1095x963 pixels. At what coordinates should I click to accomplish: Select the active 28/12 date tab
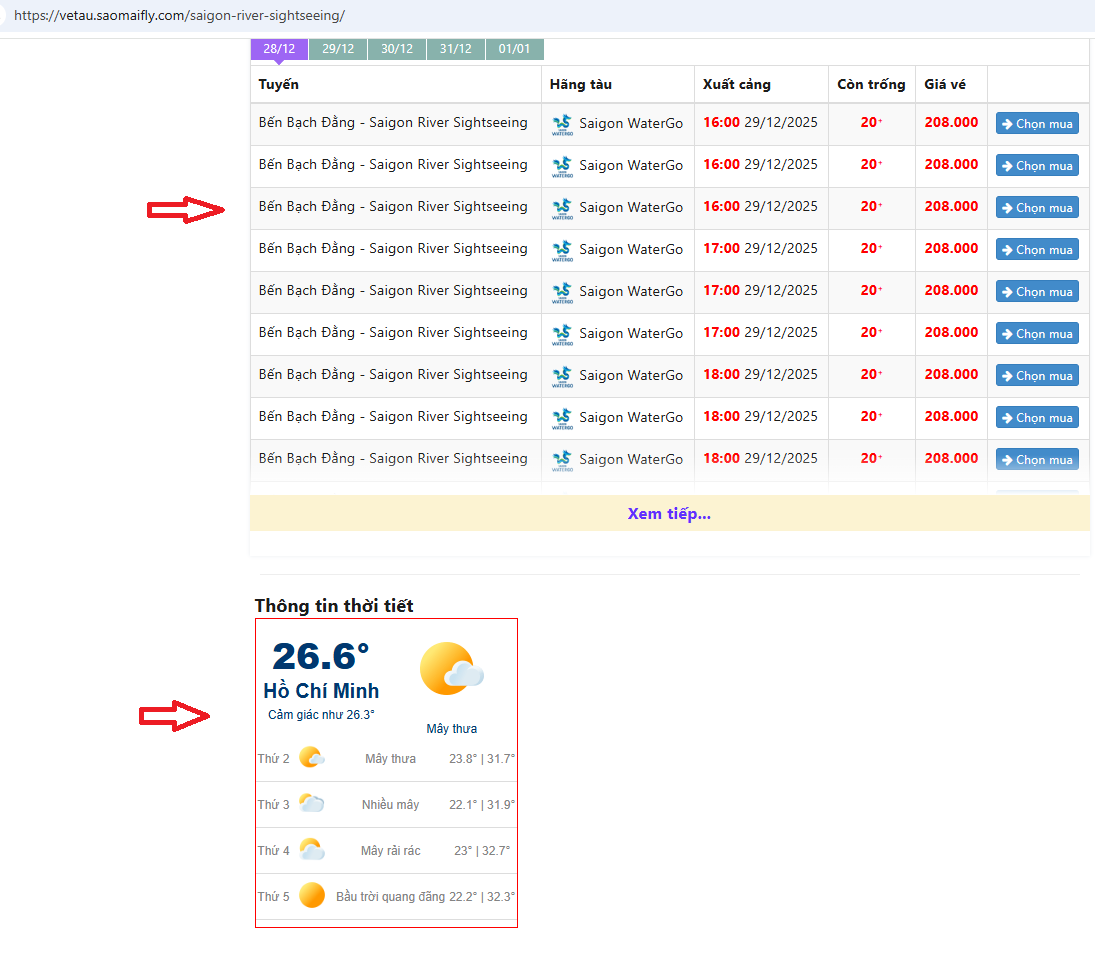(279, 49)
